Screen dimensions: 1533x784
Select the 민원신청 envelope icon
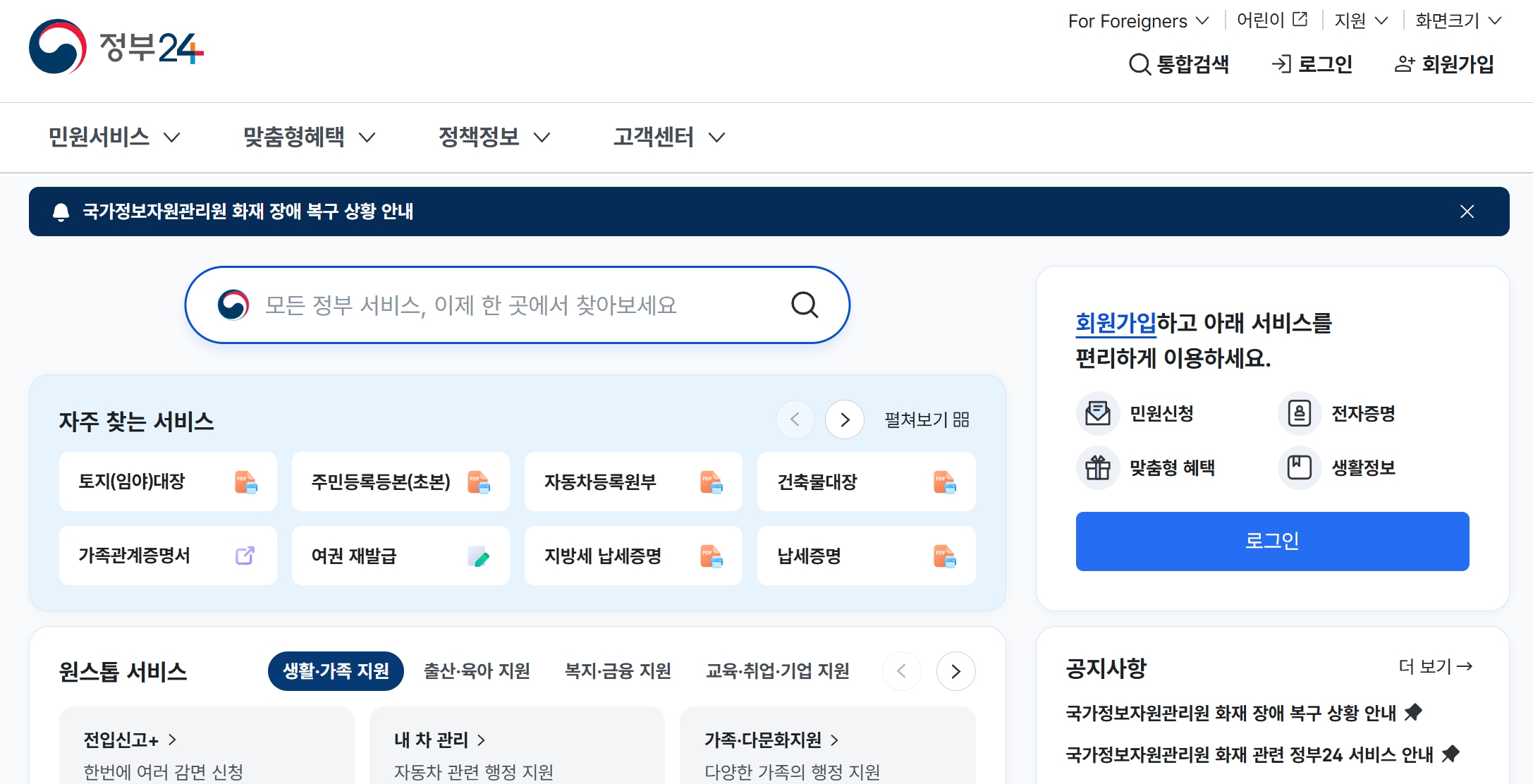(x=1097, y=414)
